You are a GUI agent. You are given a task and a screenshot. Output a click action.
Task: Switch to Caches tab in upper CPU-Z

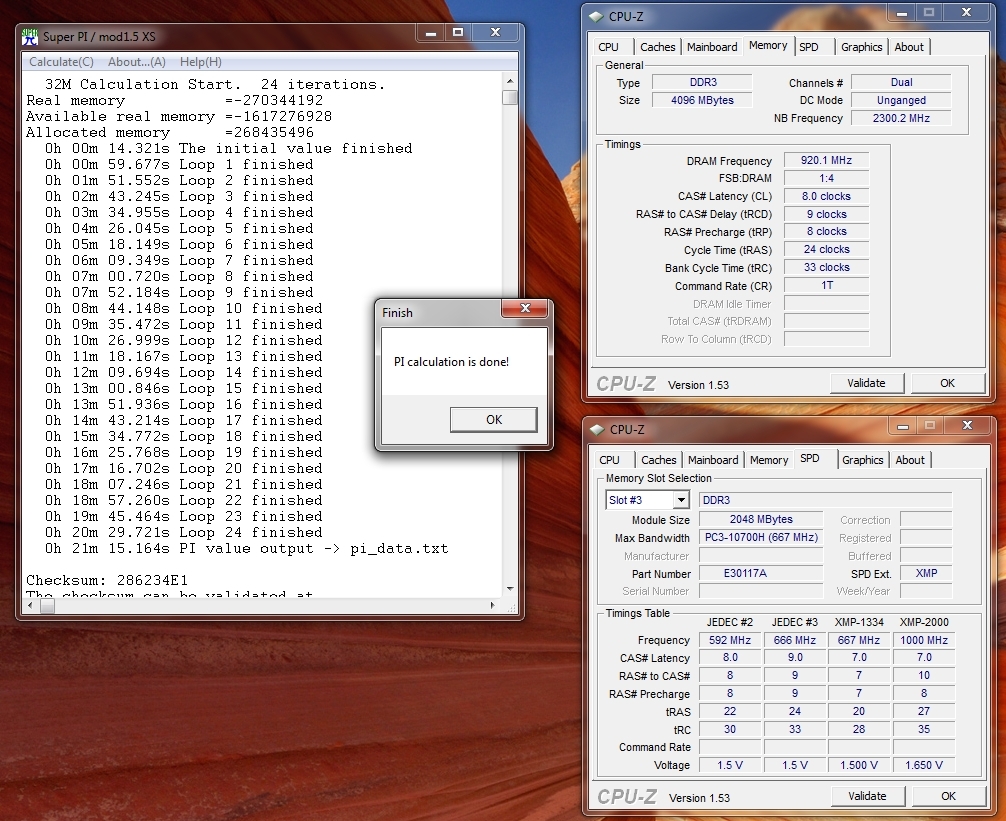coord(658,47)
